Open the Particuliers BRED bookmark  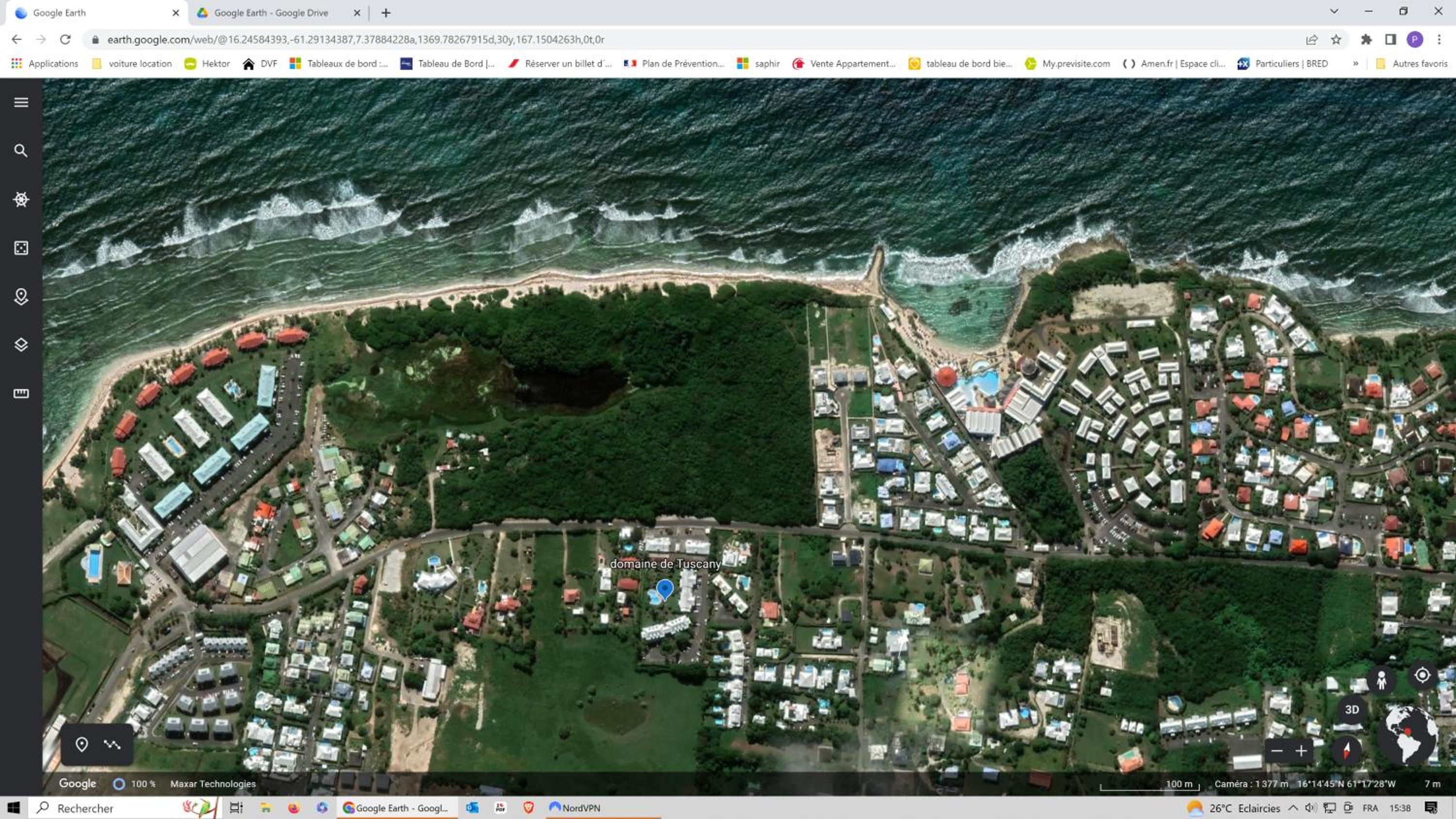1282,63
